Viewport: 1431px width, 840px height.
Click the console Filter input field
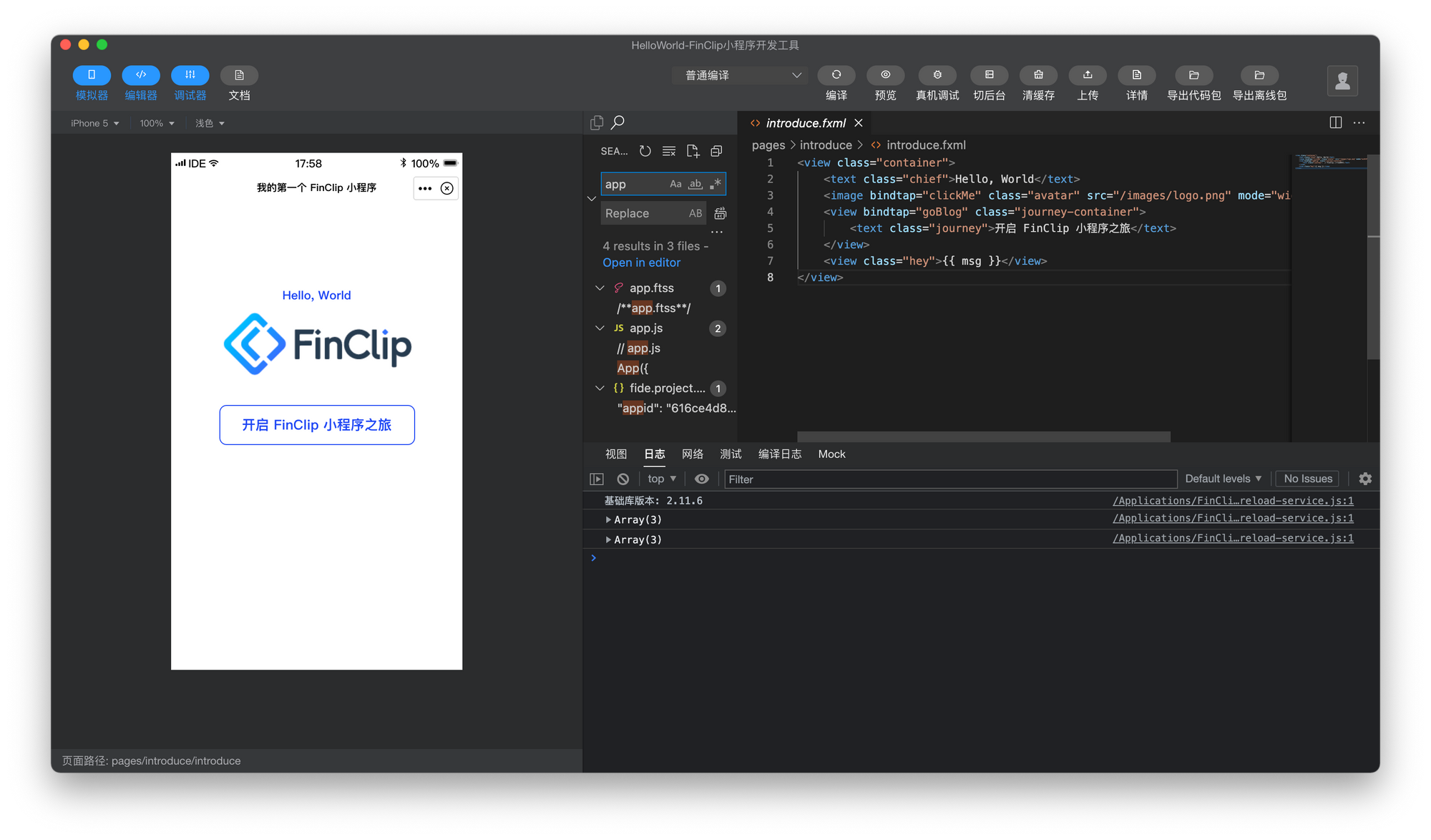tap(950, 479)
